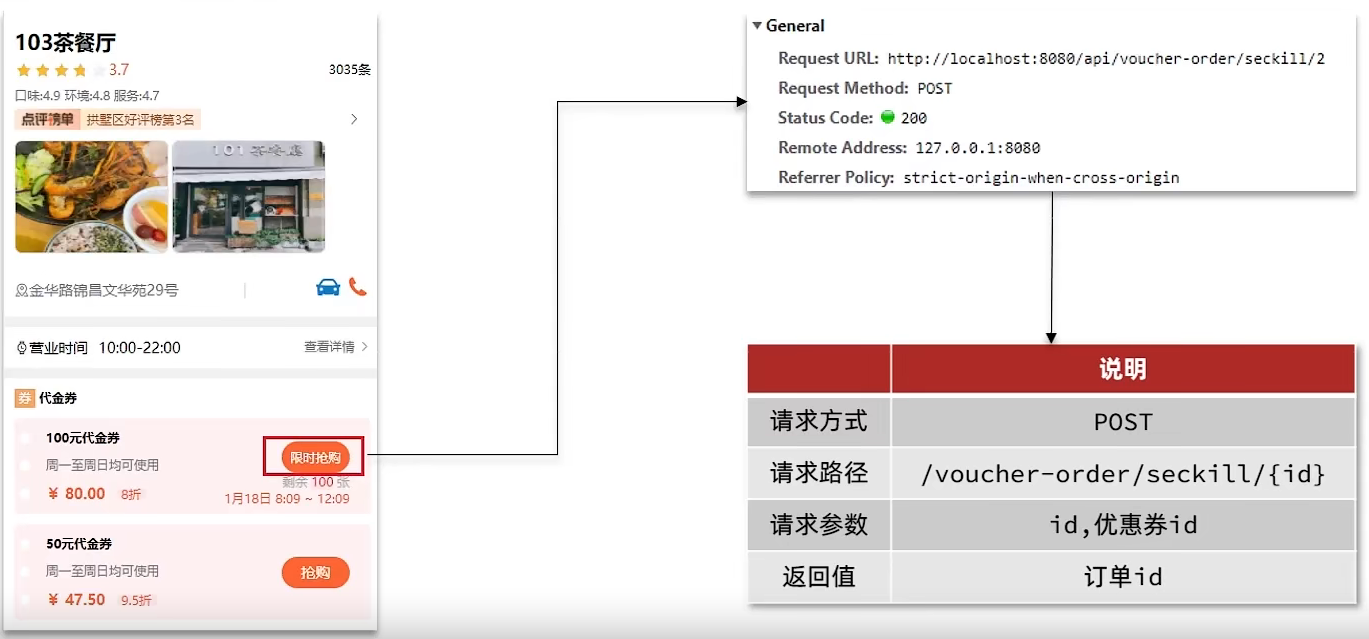Click the id,优惠券id parameter cell
The image size is (1369, 639).
tap(1123, 526)
